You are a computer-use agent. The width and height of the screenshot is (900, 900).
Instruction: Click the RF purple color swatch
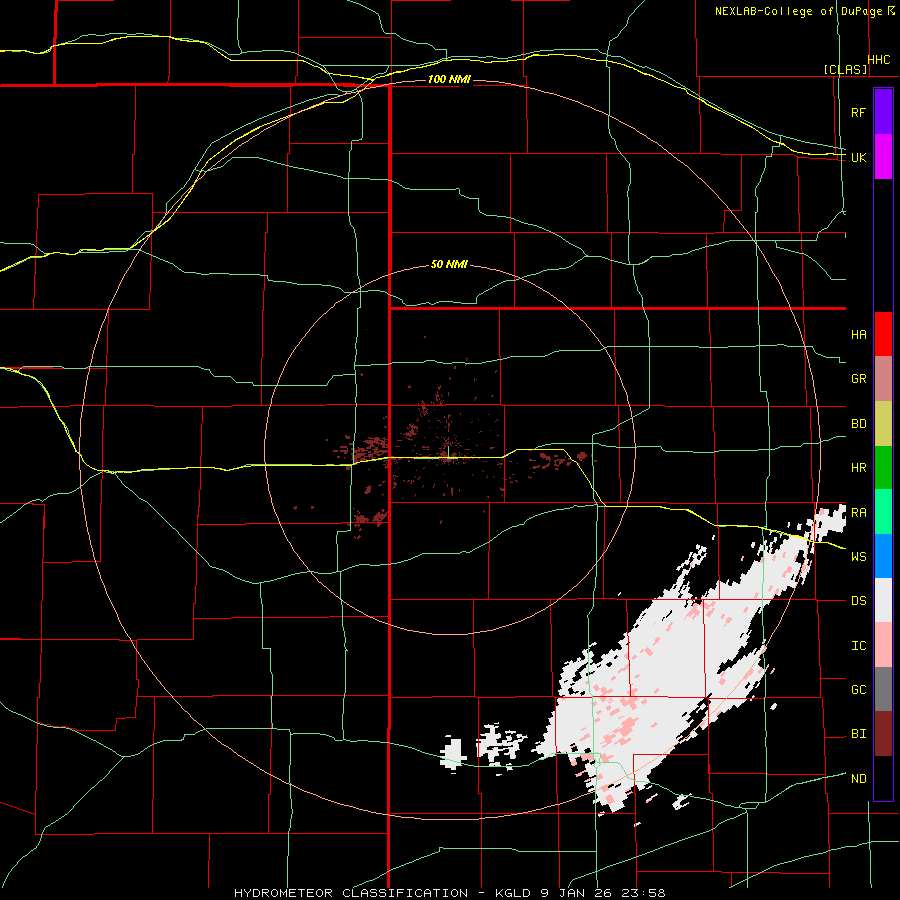tap(883, 112)
